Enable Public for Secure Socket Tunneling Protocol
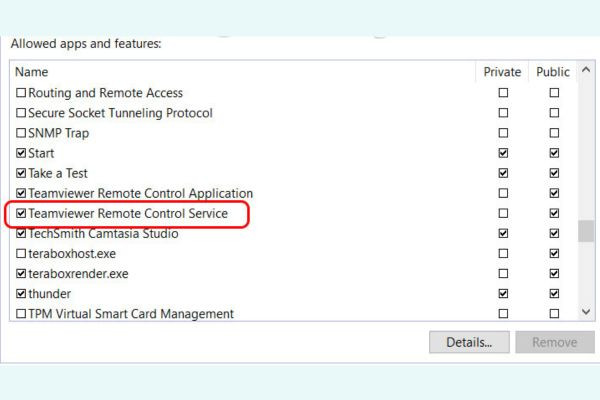The width and height of the screenshot is (600, 400). [x=554, y=113]
